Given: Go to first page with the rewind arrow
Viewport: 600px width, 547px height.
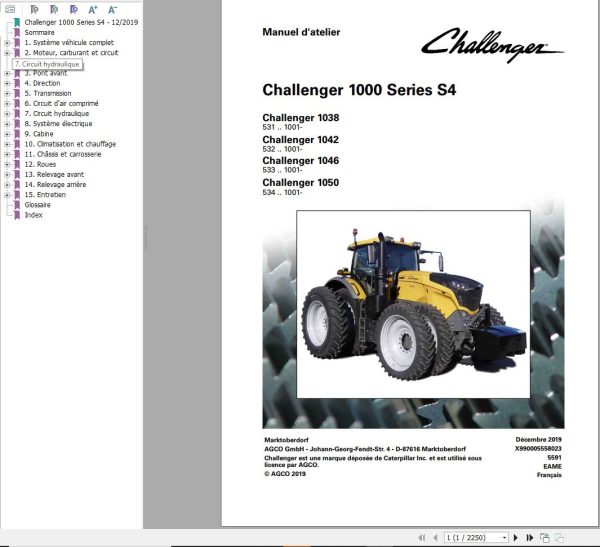Looking at the screenshot, I should coord(422,538).
